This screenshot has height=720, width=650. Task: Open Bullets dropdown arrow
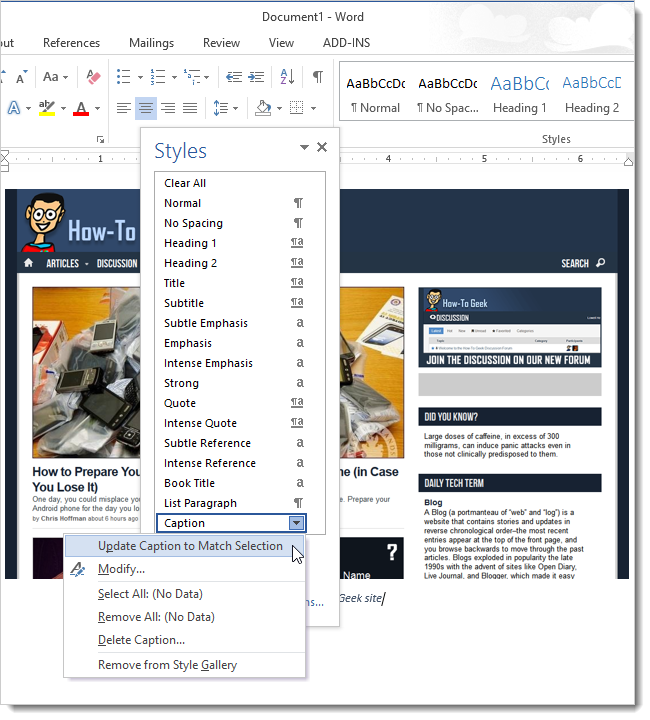tap(140, 77)
